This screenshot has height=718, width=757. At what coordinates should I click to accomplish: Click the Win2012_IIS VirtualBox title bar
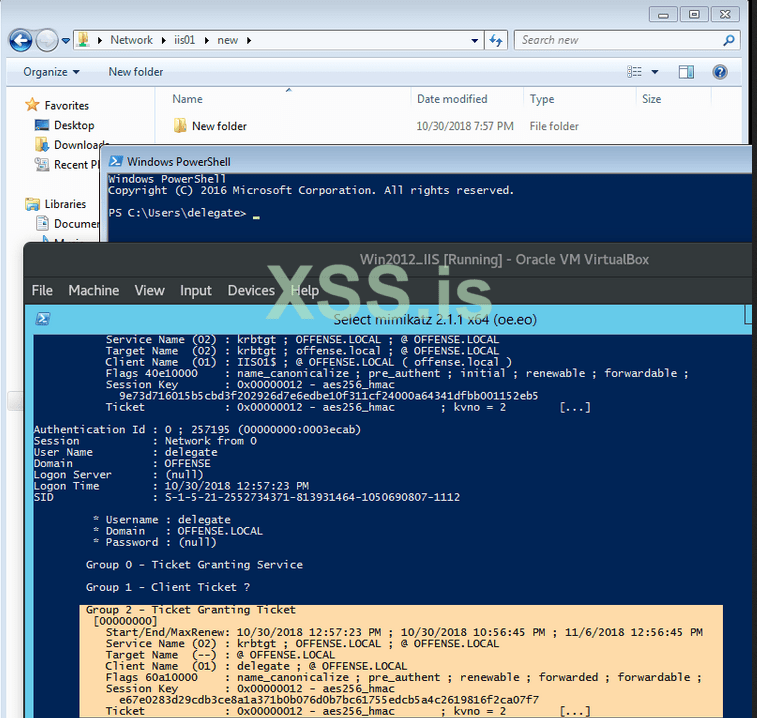click(504, 259)
